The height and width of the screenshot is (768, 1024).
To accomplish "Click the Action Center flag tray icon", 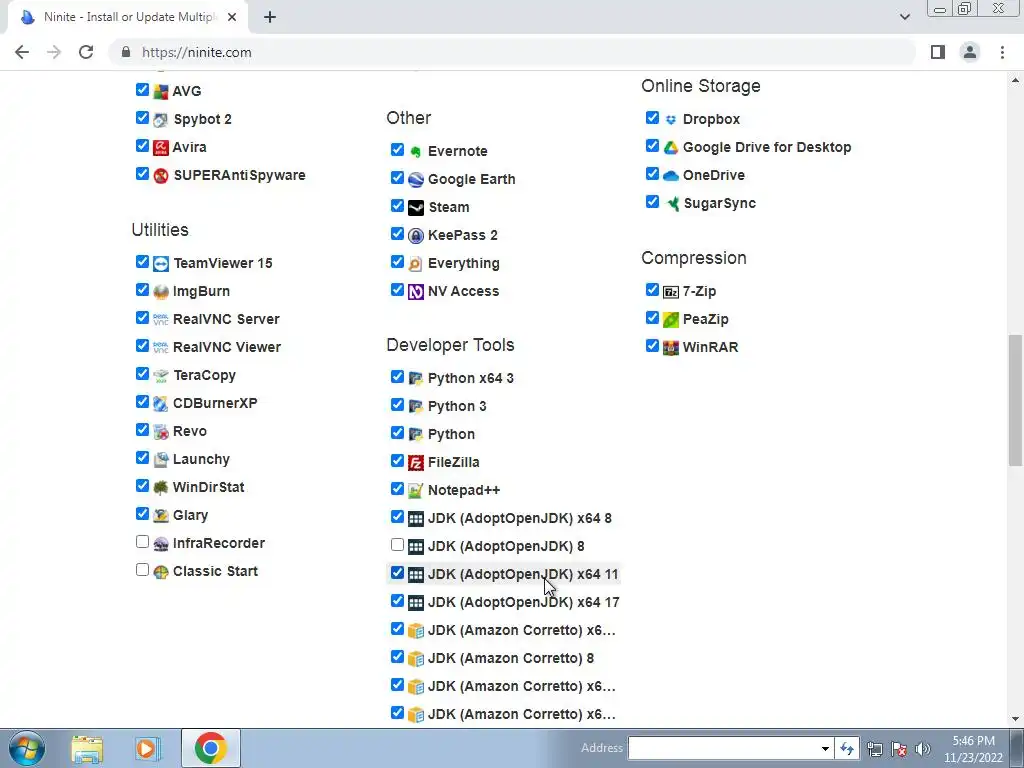I will coord(899,749).
